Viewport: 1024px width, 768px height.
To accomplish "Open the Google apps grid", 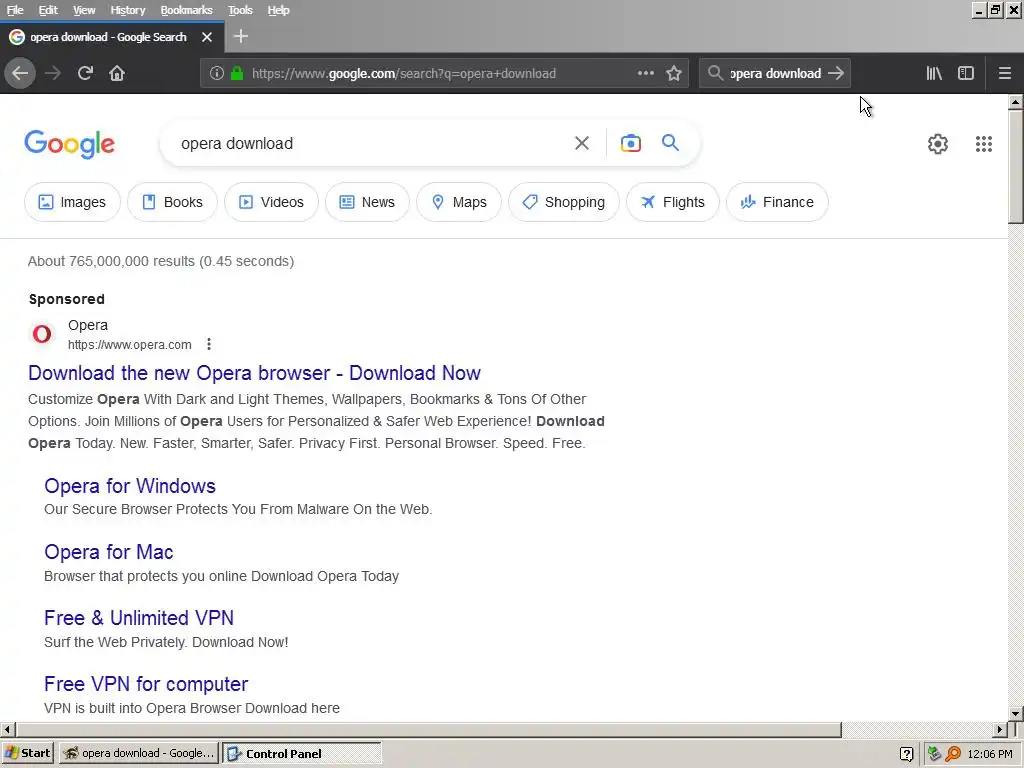I will [984, 144].
